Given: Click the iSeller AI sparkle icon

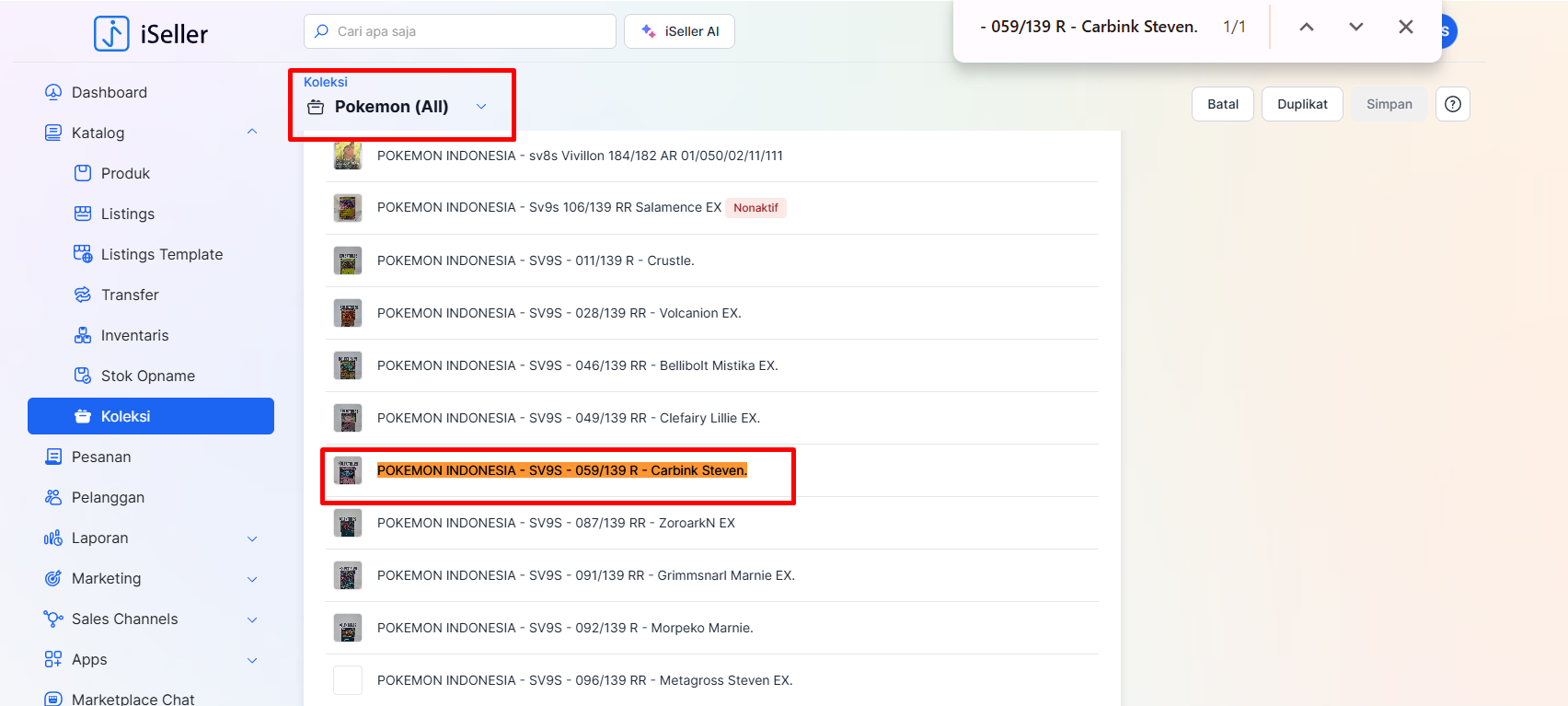Looking at the screenshot, I should pyautogui.click(x=649, y=31).
